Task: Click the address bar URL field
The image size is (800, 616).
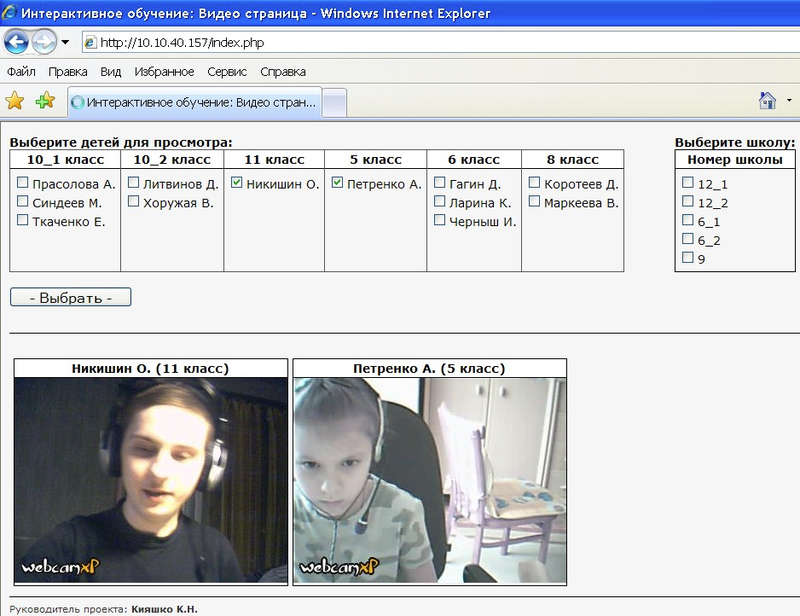Action: (441, 42)
